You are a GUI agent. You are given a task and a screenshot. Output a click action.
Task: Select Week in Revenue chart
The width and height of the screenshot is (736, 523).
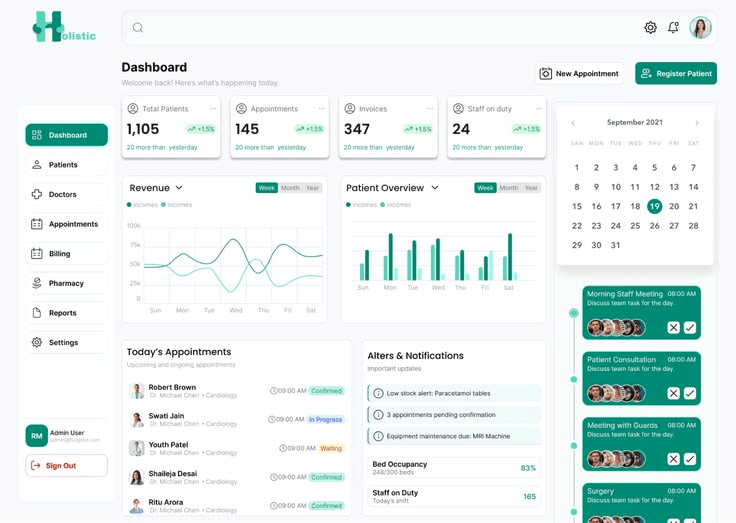(x=267, y=188)
